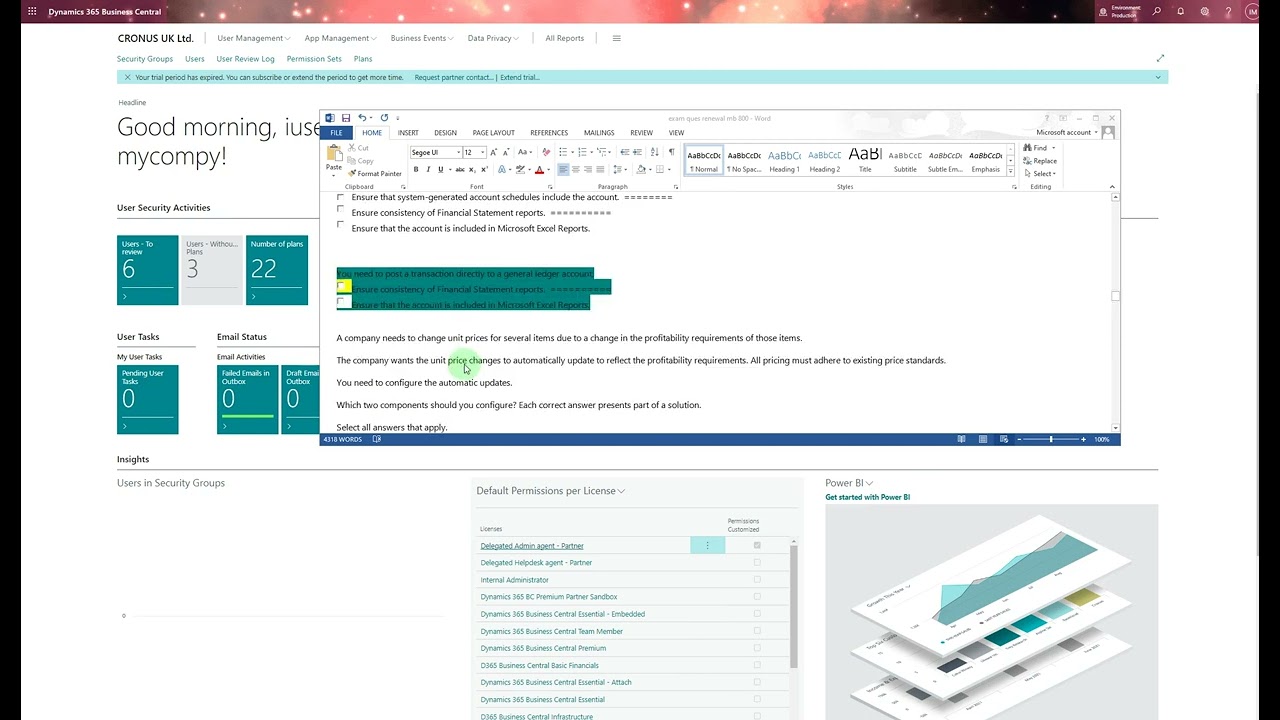Expand the Data Privacy menu
1280x720 pixels.
(493, 38)
